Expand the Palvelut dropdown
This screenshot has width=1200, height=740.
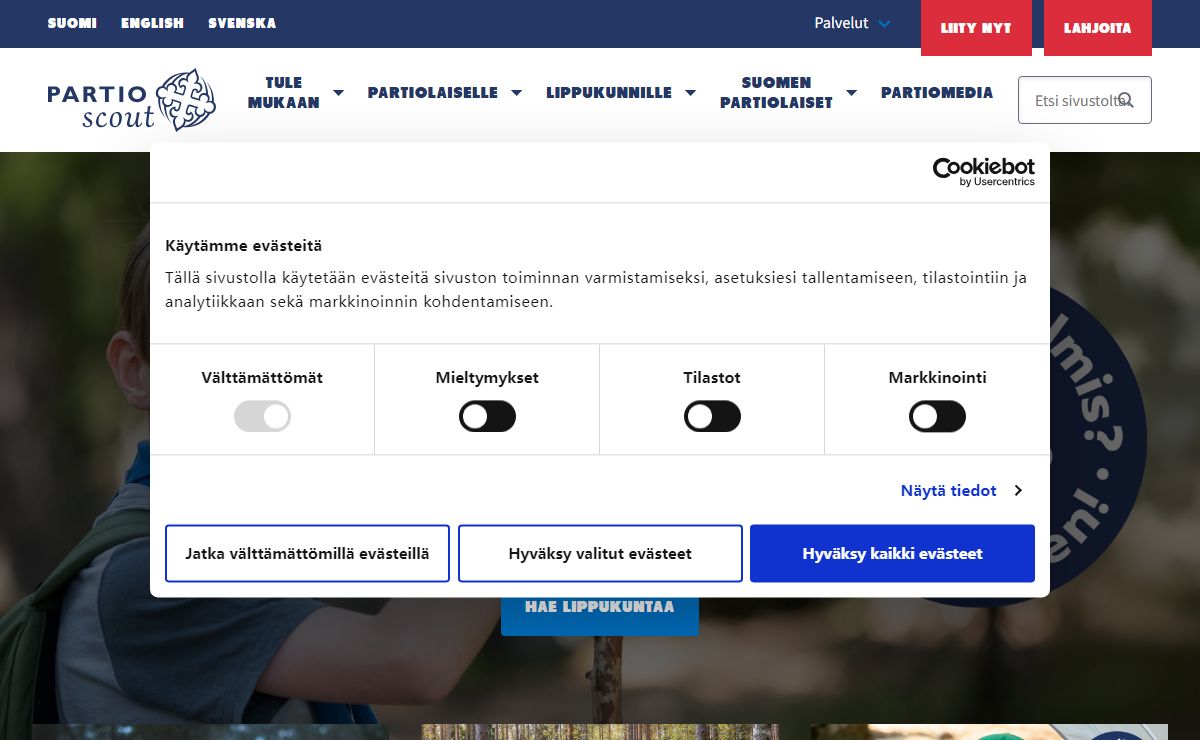pos(852,23)
